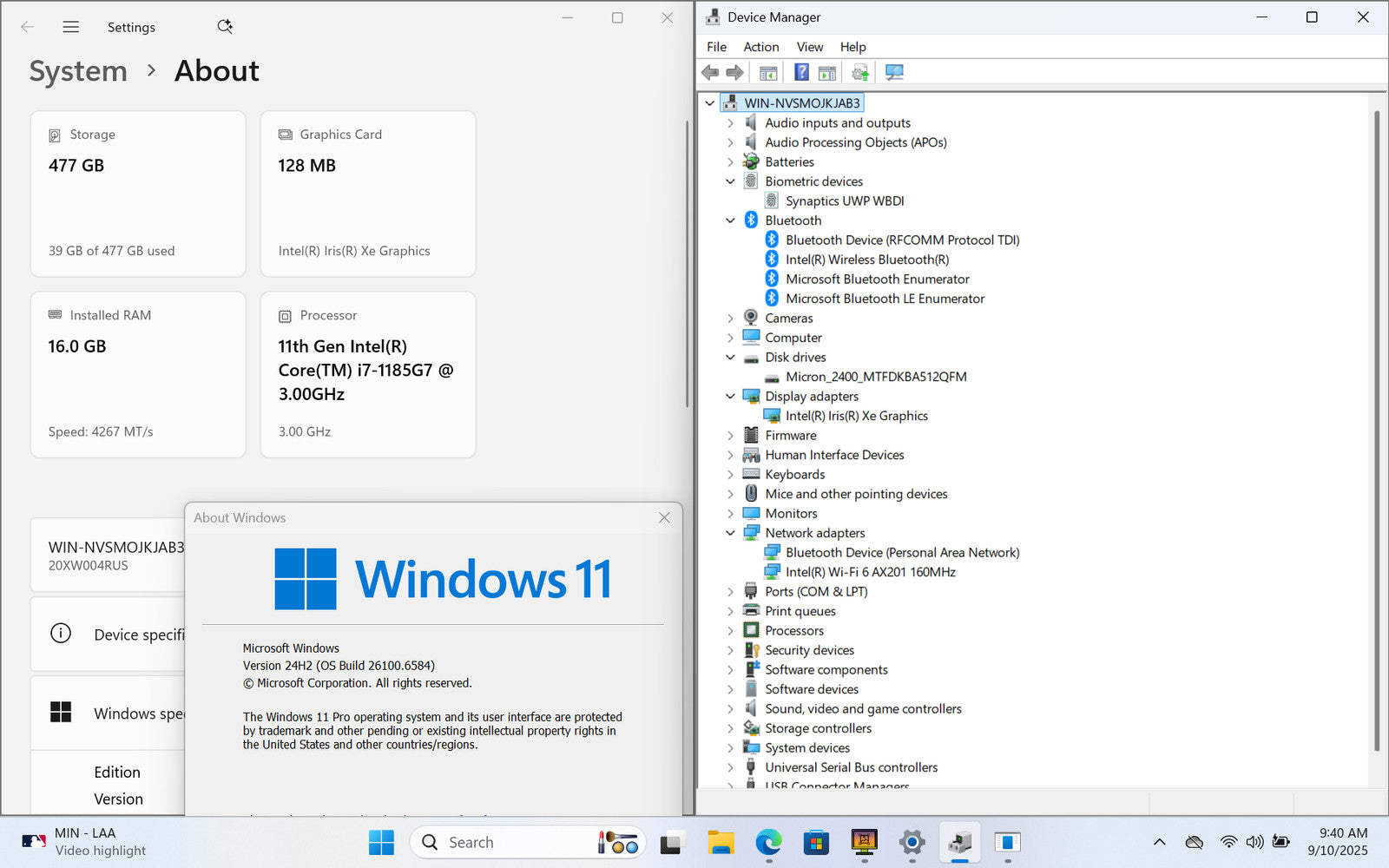Screen dimensions: 1389x868
Task: Click Show/Hide Console Tree toolbar icon
Action: (768, 72)
